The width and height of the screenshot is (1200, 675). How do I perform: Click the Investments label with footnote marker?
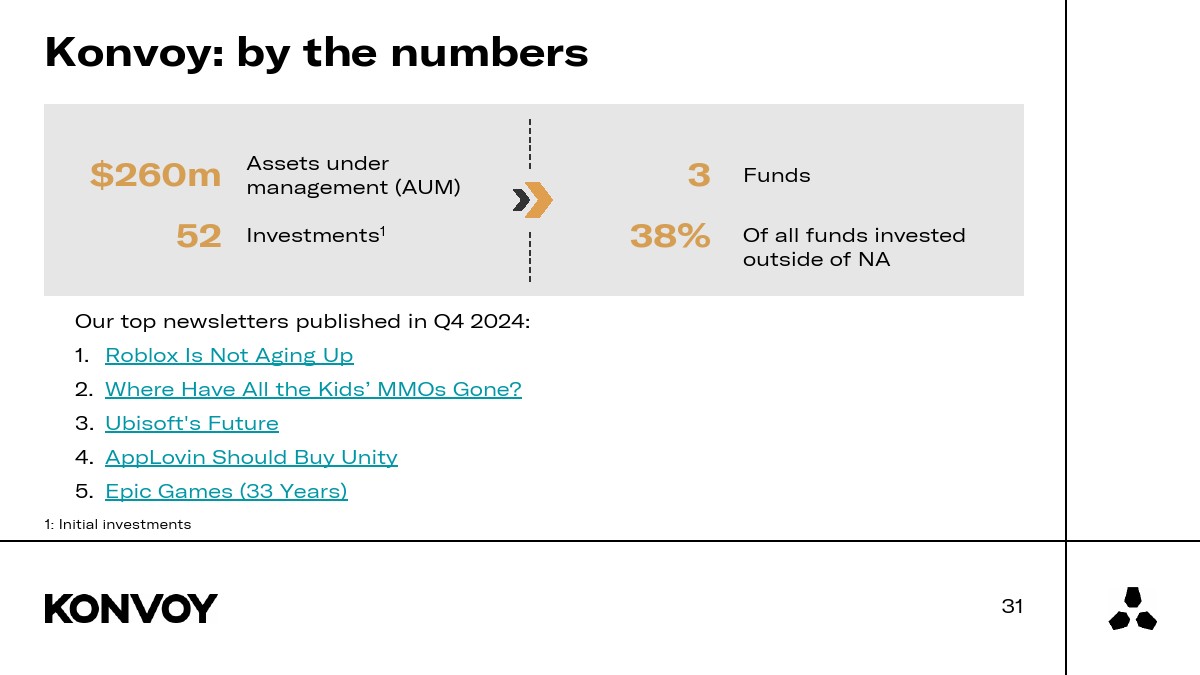tap(316, 235)
